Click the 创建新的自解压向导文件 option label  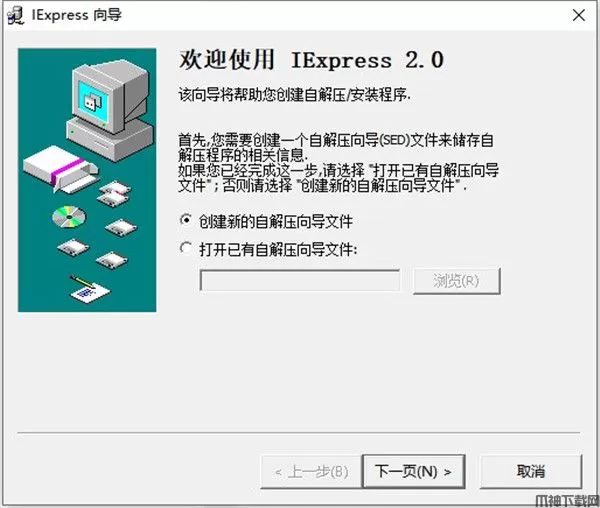[276, 221]
